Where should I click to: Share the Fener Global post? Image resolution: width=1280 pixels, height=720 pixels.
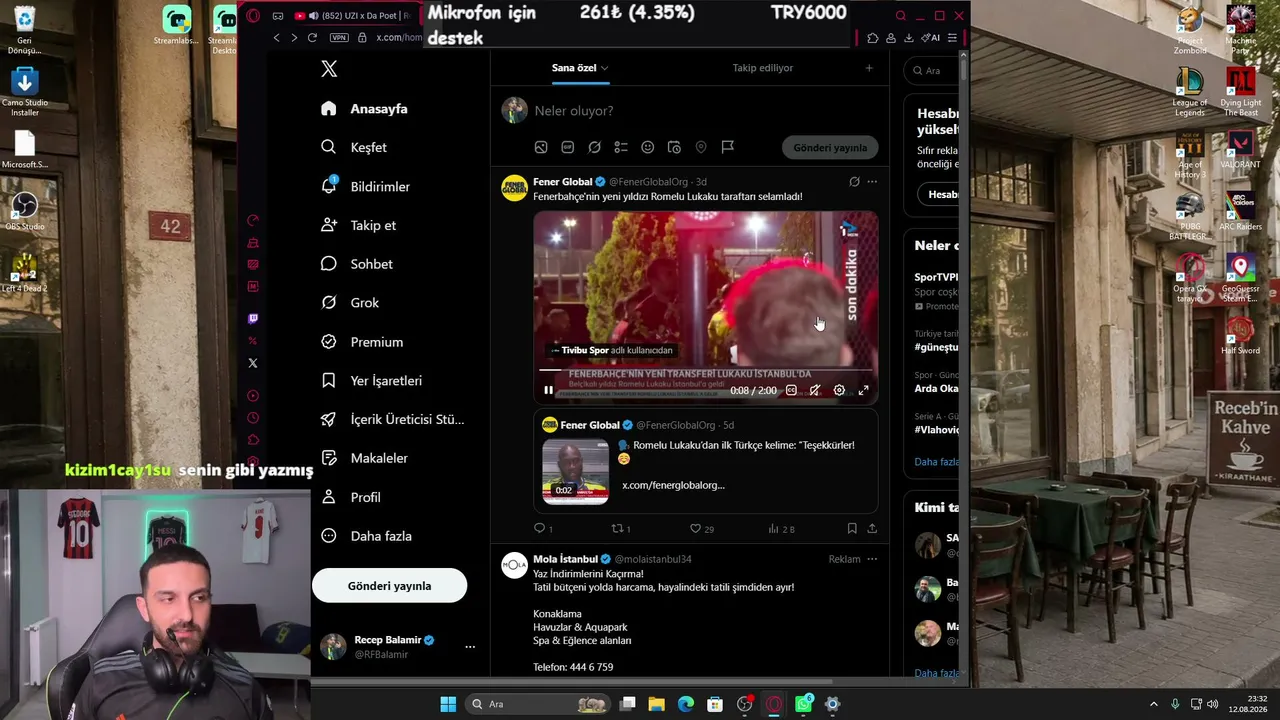pyautogui.click(x=872, y=528)
